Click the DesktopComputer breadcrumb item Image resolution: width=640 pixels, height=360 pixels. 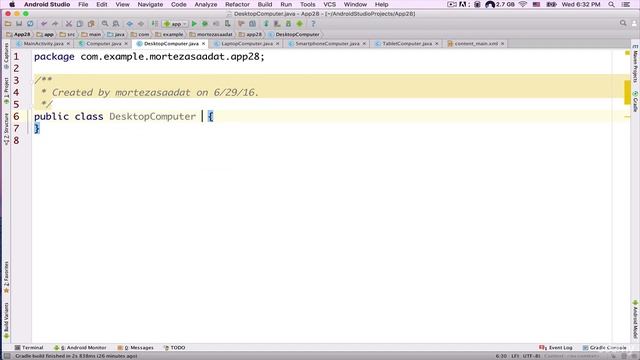click(x=294, y=35)
